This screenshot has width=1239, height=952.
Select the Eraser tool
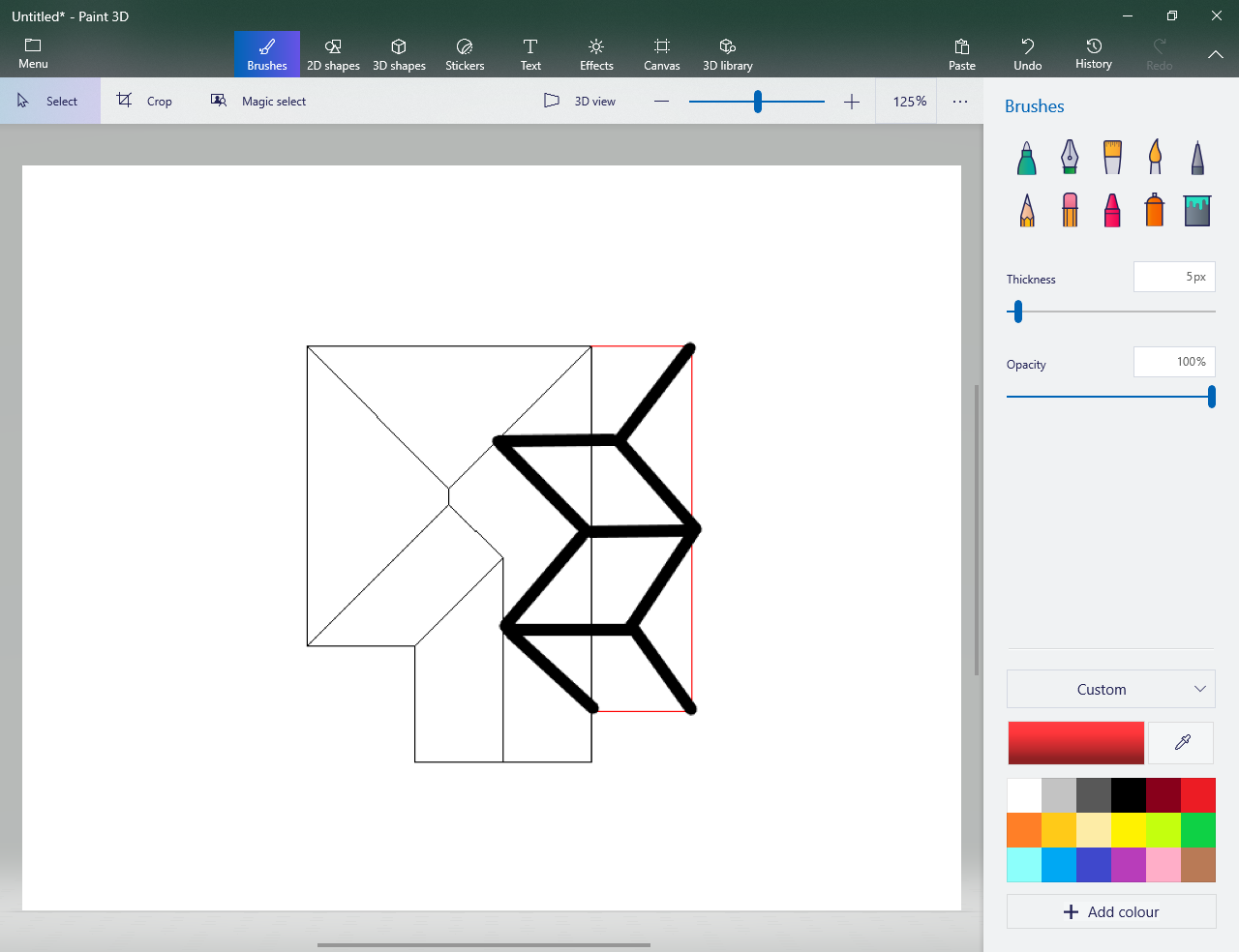[x=1070, y=210]
